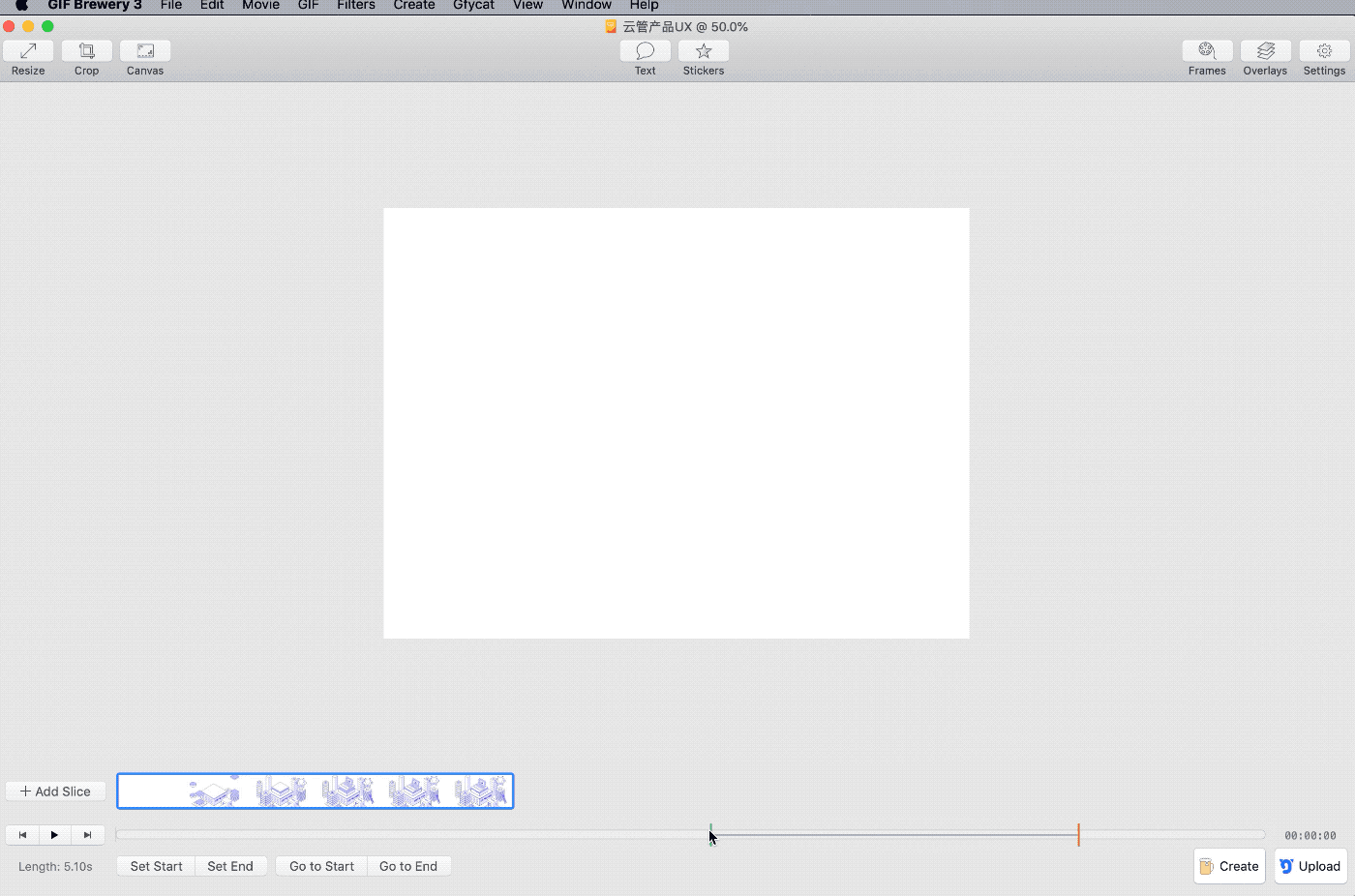Open the Help menu
Viewport: 1355px width, 896px height.
pyautogui.click(x=645, y=5)
